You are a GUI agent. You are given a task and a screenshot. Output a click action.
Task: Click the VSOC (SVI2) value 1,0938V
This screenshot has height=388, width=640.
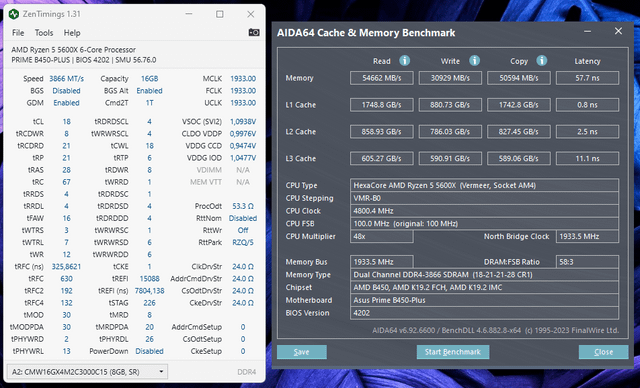pyautogui.click(x=243, y=122)
